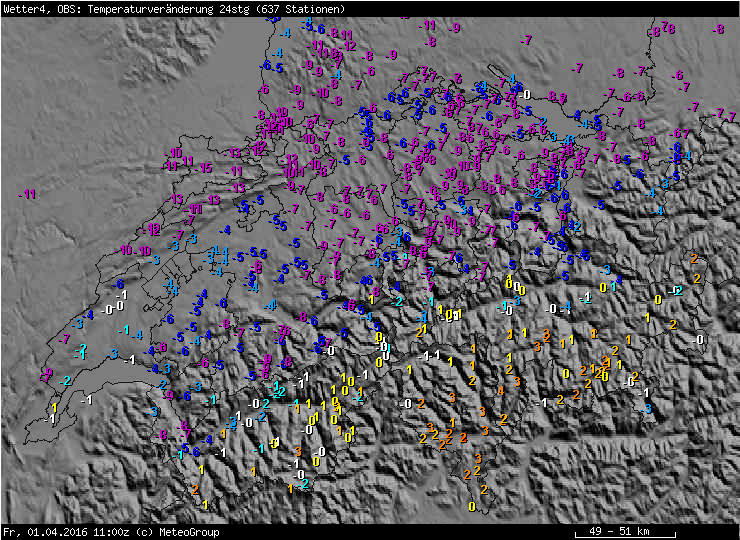
Task: Click the isolated -7 station at top center
Action: click(527, 40)
